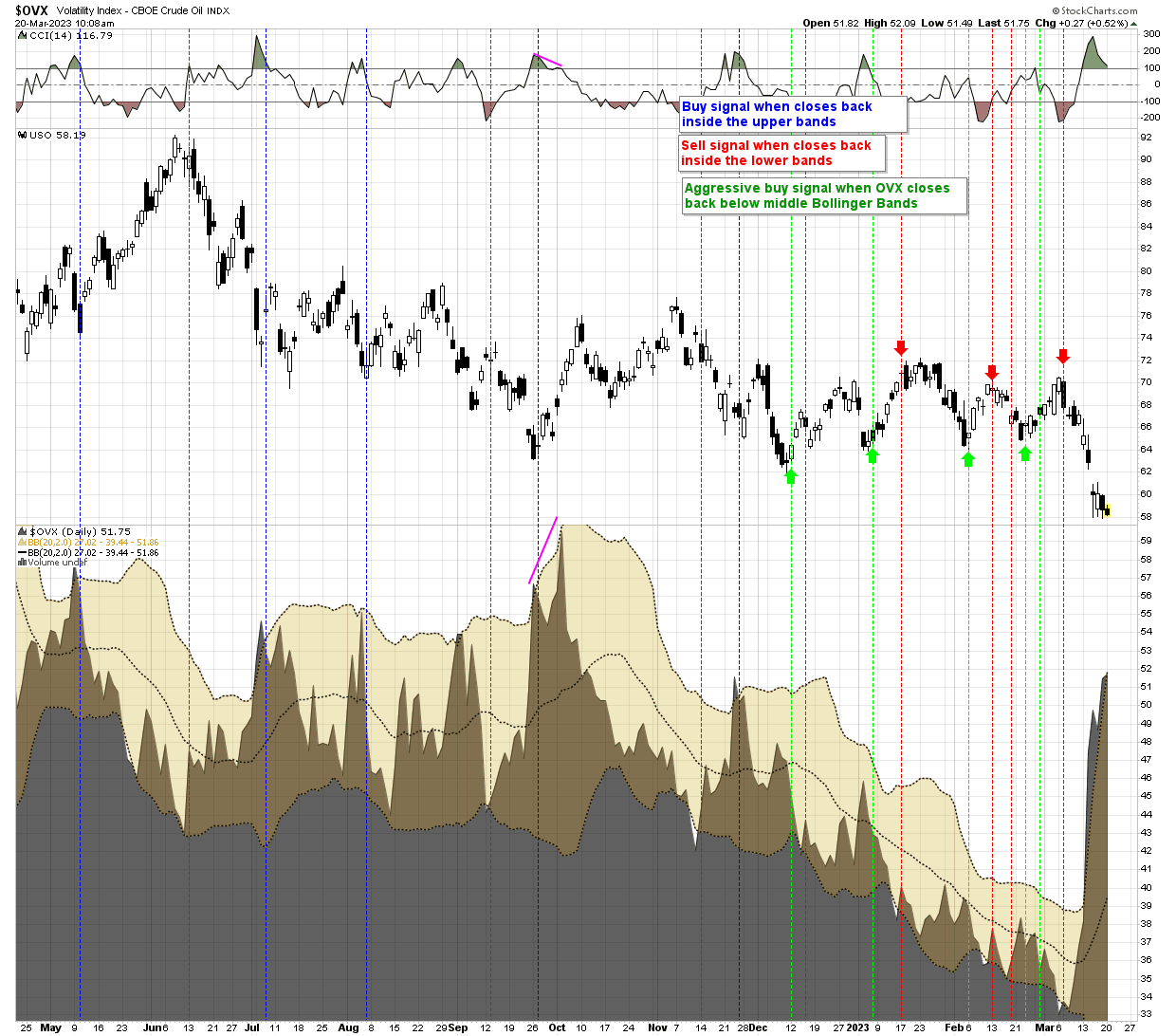Click the Volume undef bar chart icon
Screen dimensions: 1176x1036
click(x=23, y=563)
